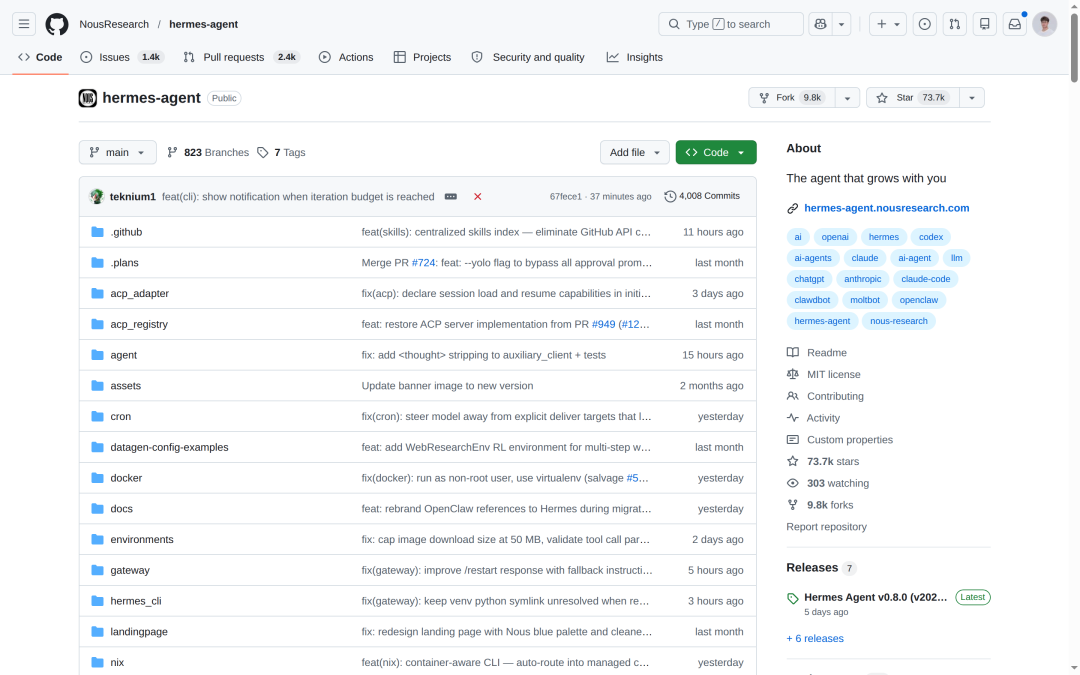
Task: Open the + 6 releases link
Action: [815, 638]
